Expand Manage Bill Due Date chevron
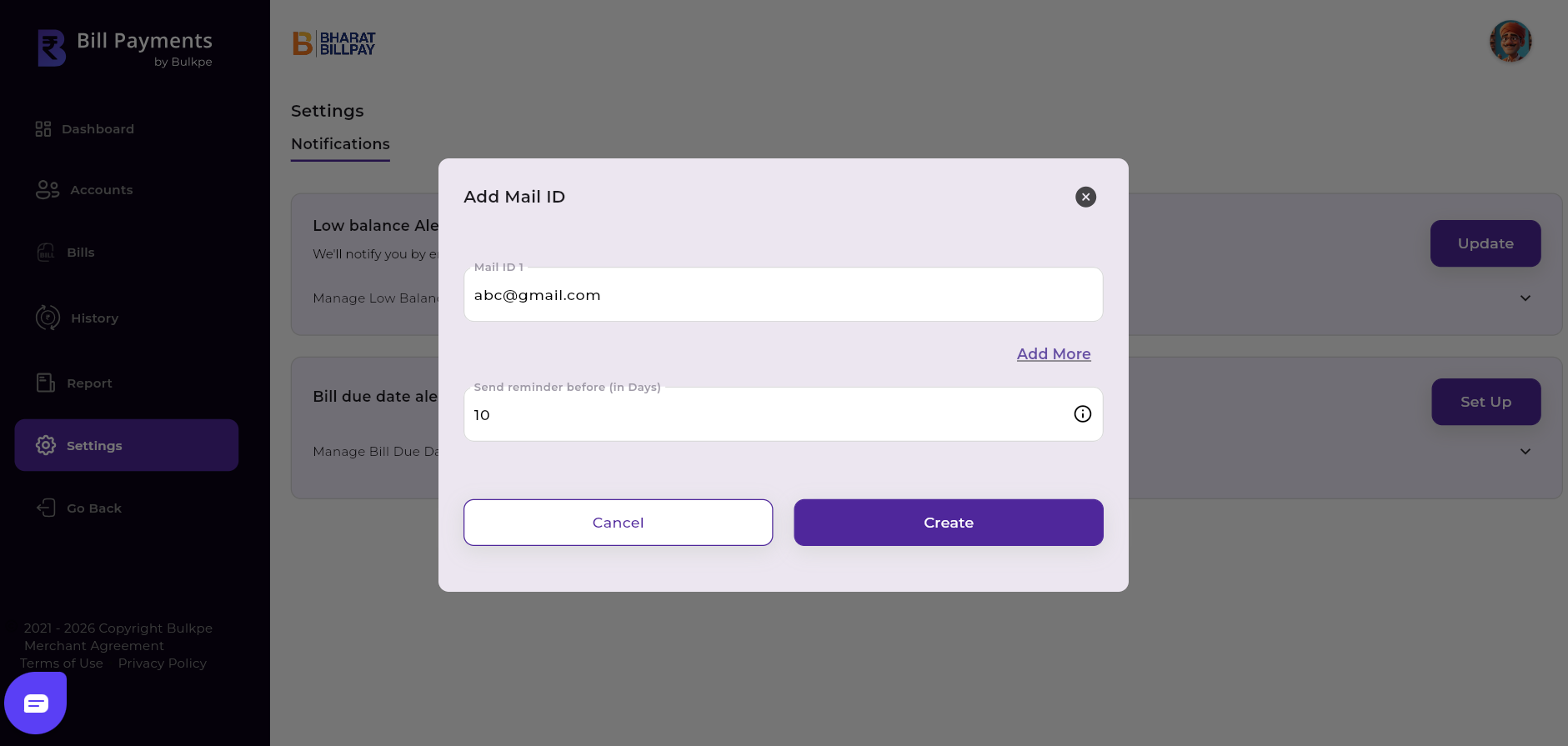 point(1525,452)
